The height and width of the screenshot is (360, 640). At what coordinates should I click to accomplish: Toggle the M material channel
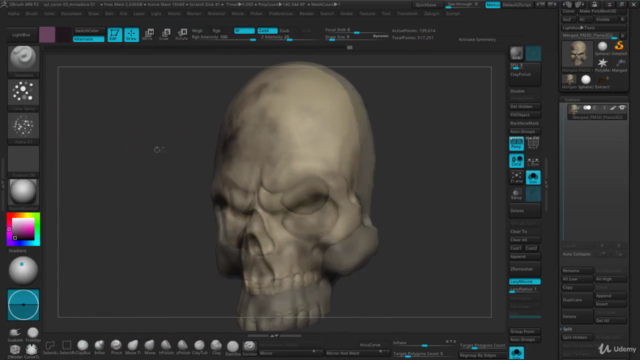point(244,31)
